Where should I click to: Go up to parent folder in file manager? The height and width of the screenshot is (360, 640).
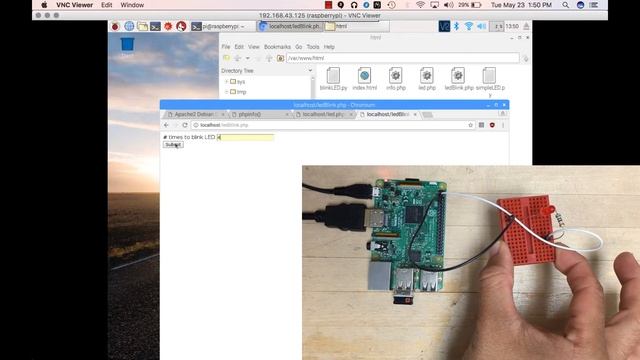[x=269, y=58]
